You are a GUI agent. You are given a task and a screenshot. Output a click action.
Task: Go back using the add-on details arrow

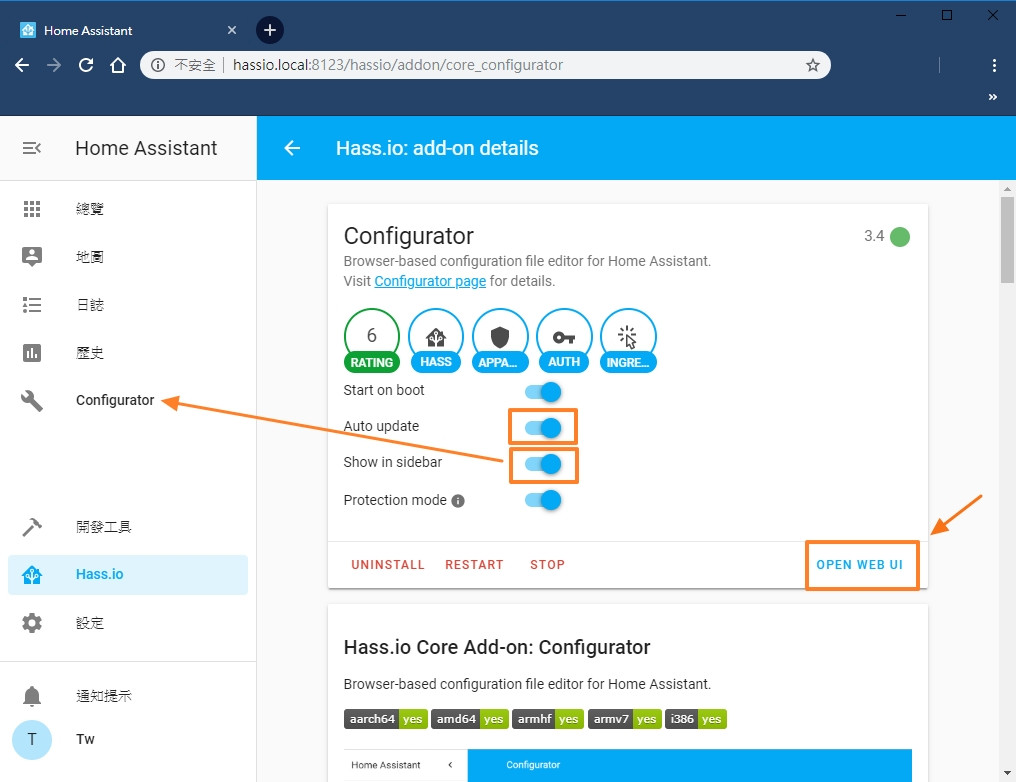pos(292,148)
